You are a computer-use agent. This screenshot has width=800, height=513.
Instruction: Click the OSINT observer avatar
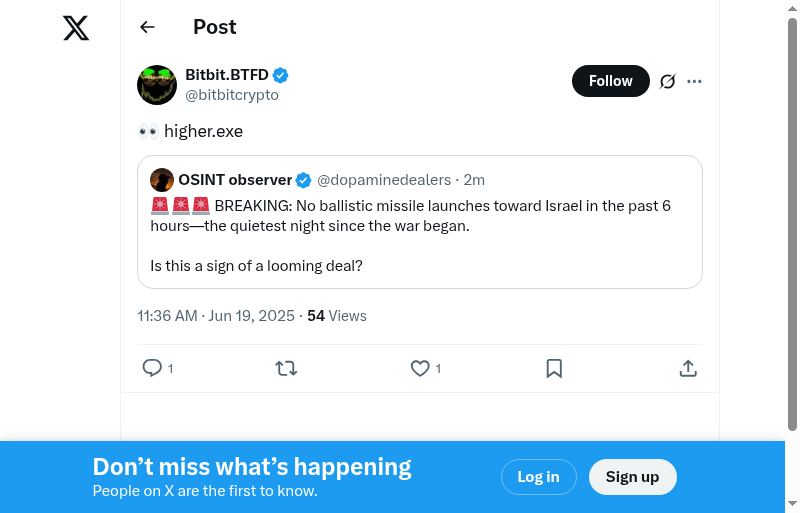click(x=162, y=180)
